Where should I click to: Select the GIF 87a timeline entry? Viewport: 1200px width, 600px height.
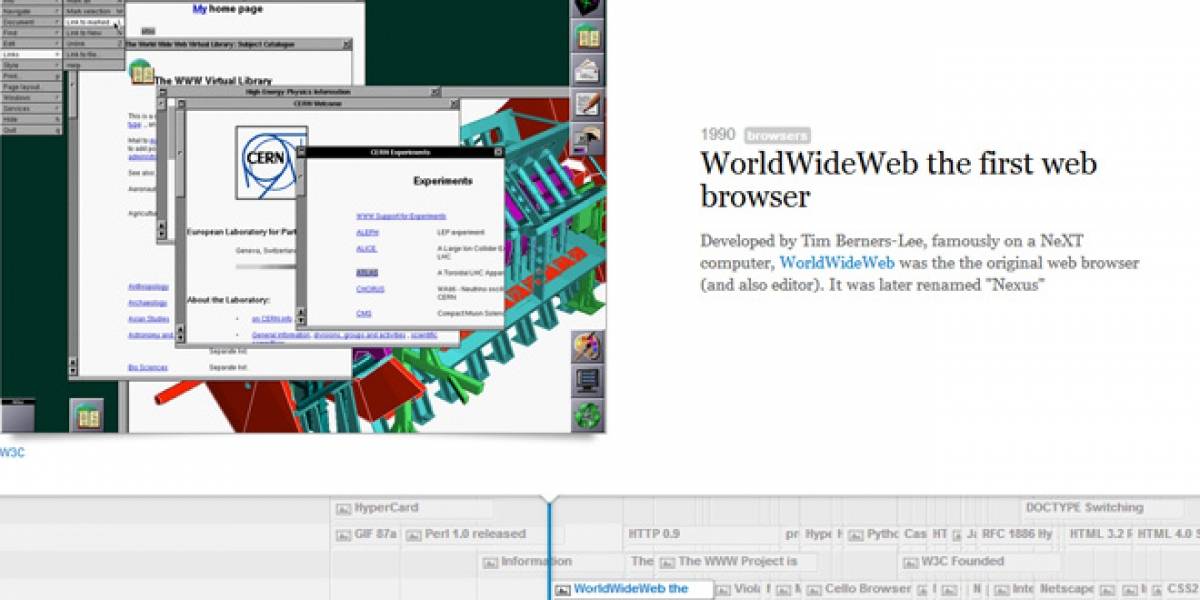(x=366, y=534)
